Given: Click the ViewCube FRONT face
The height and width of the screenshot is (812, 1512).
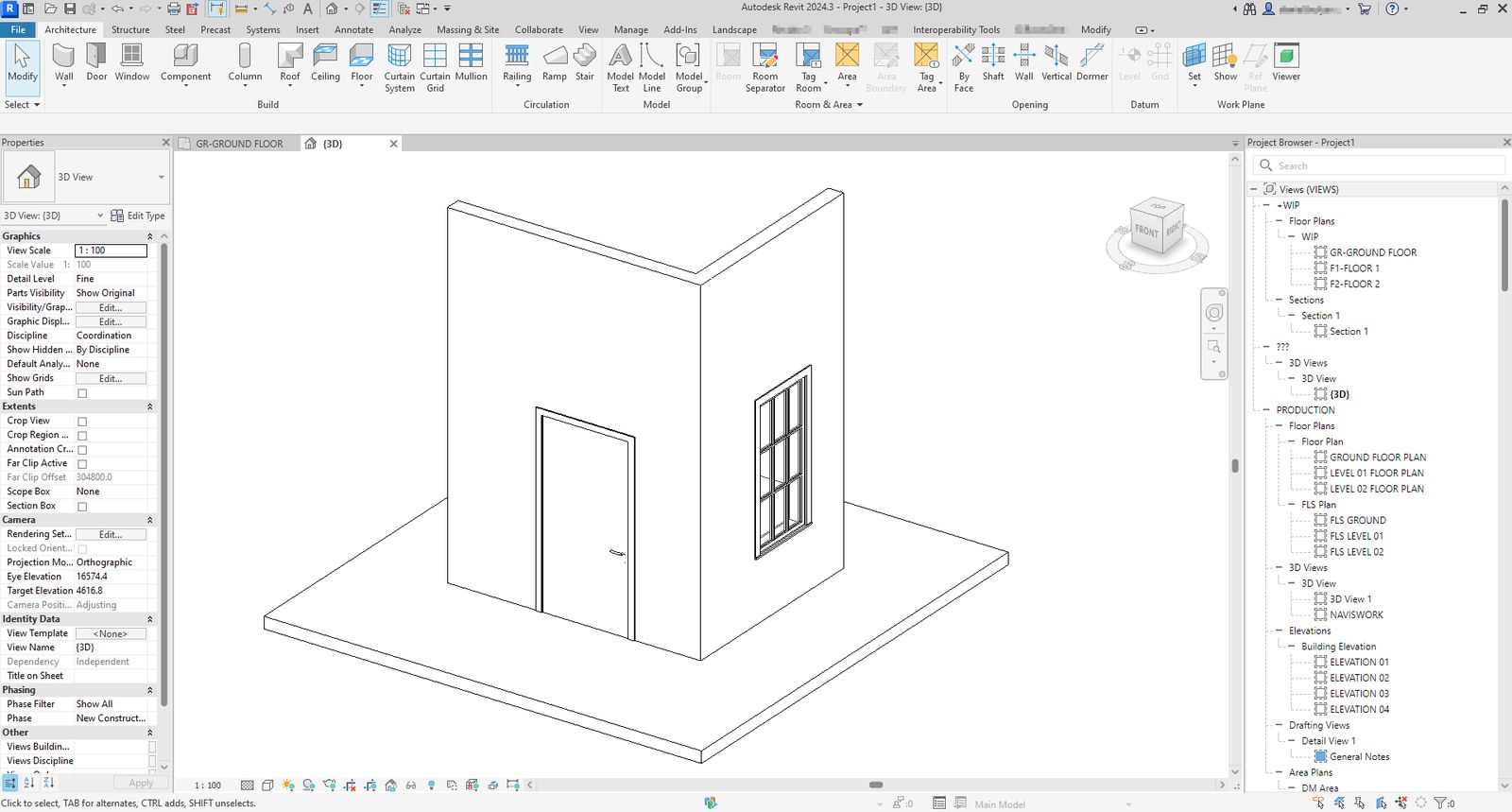Looking at the screenshot, I should tap(1145, 230).
